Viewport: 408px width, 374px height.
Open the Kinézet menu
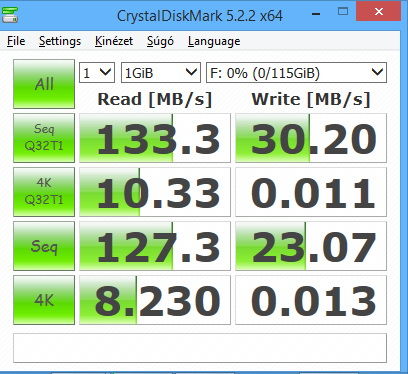click(x=114, y=41)
